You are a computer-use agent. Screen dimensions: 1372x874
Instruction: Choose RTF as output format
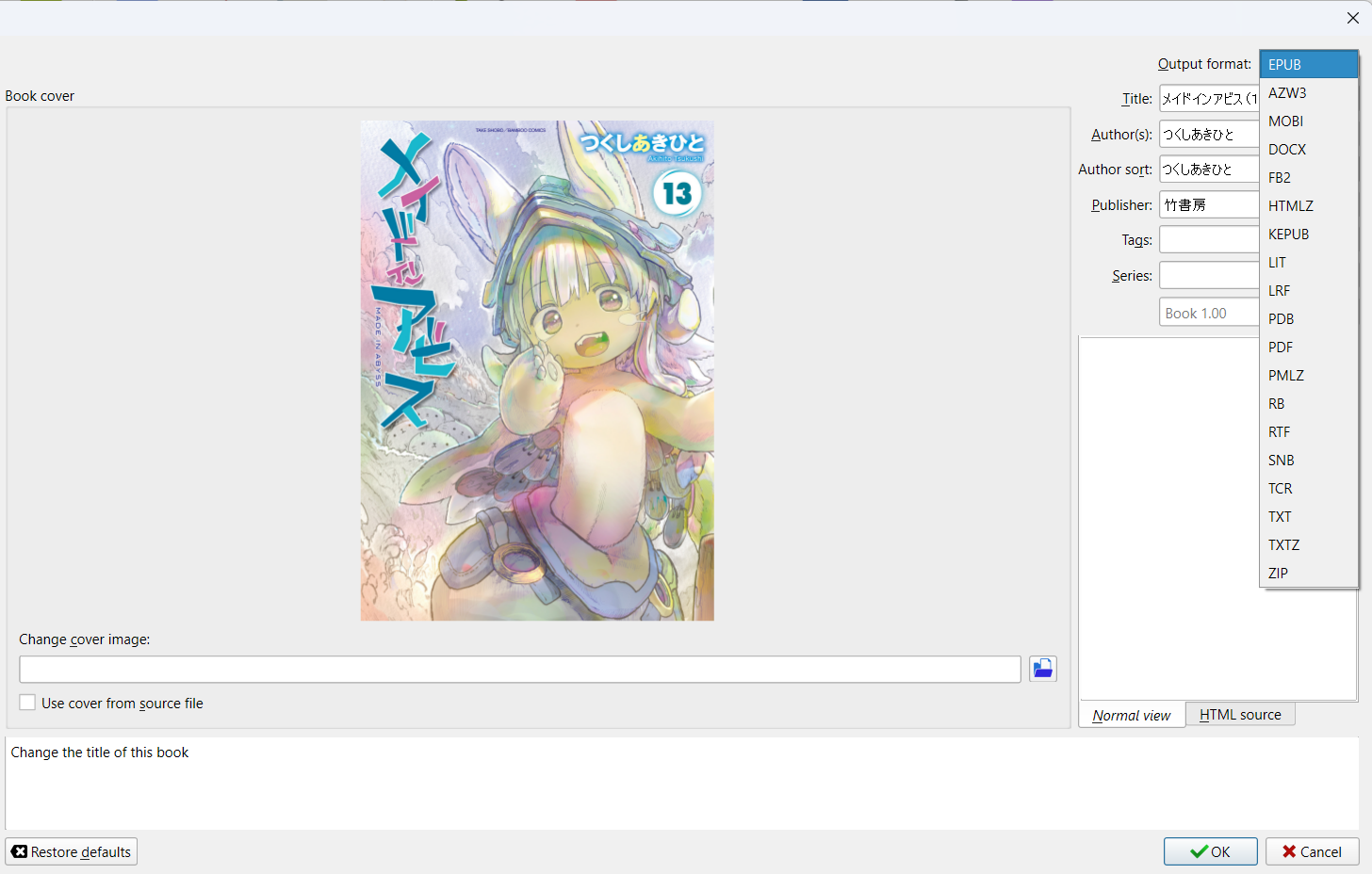(1309, 431)
